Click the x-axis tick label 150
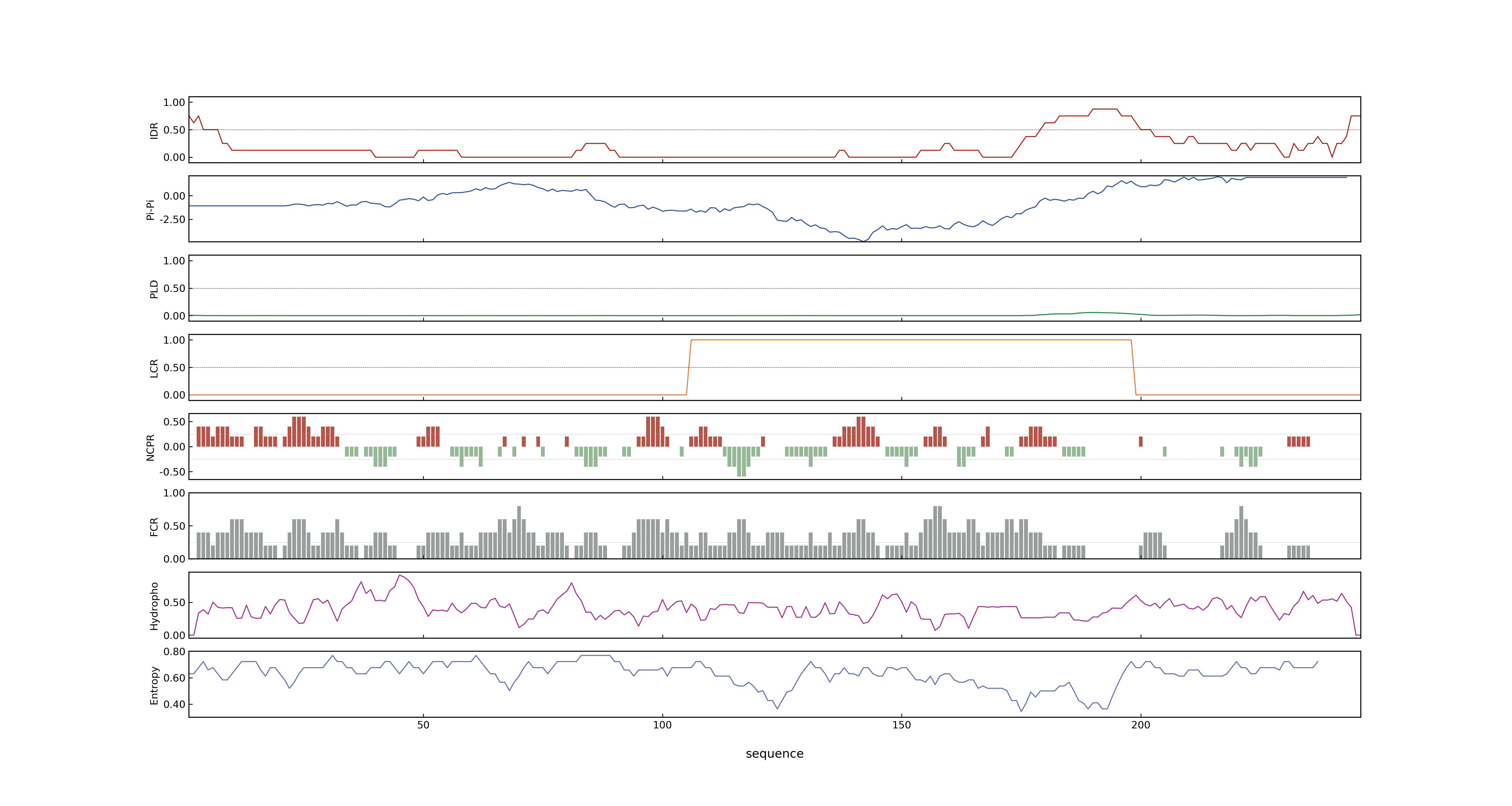 902,725
